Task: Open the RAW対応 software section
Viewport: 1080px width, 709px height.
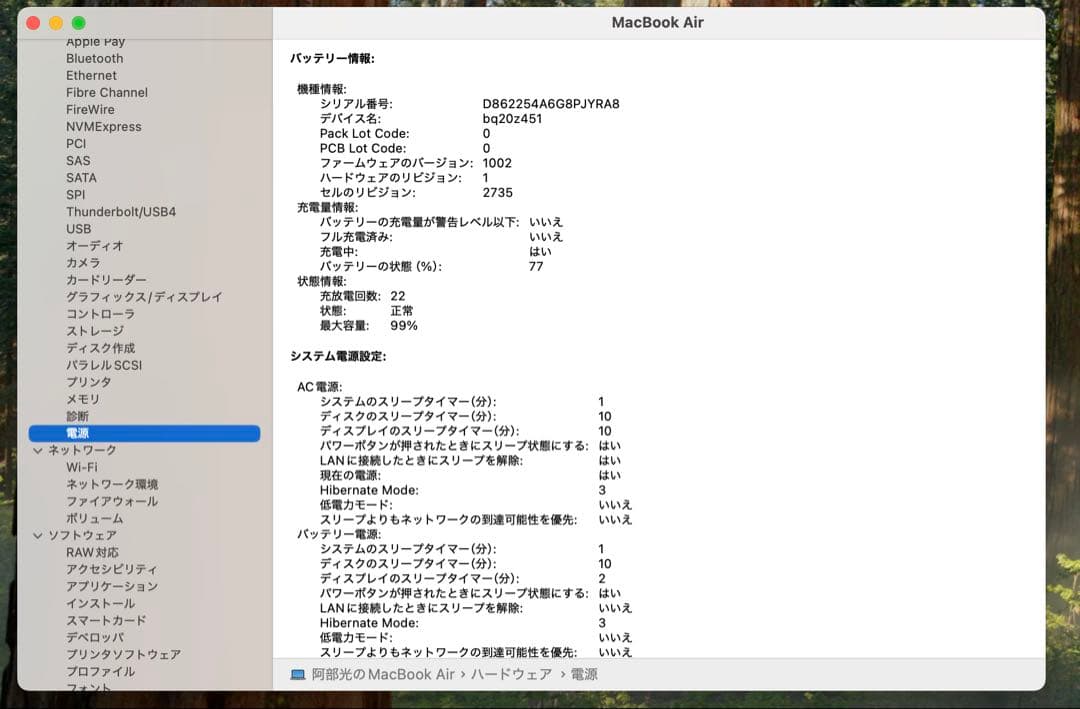Action: [x=96, y=552]
